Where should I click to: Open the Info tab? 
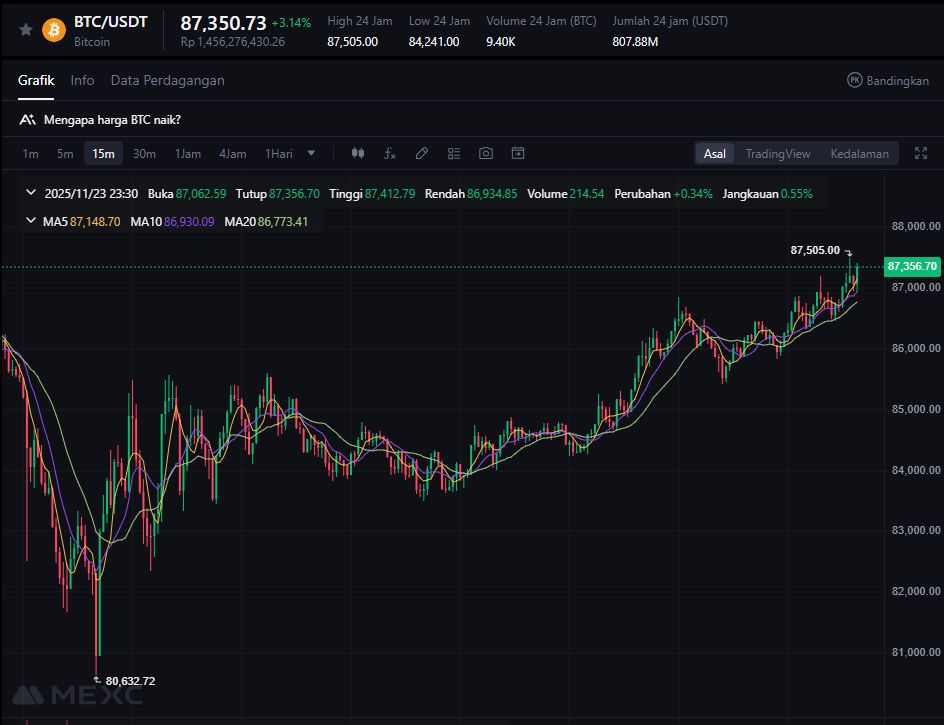(x=82, y=80)
